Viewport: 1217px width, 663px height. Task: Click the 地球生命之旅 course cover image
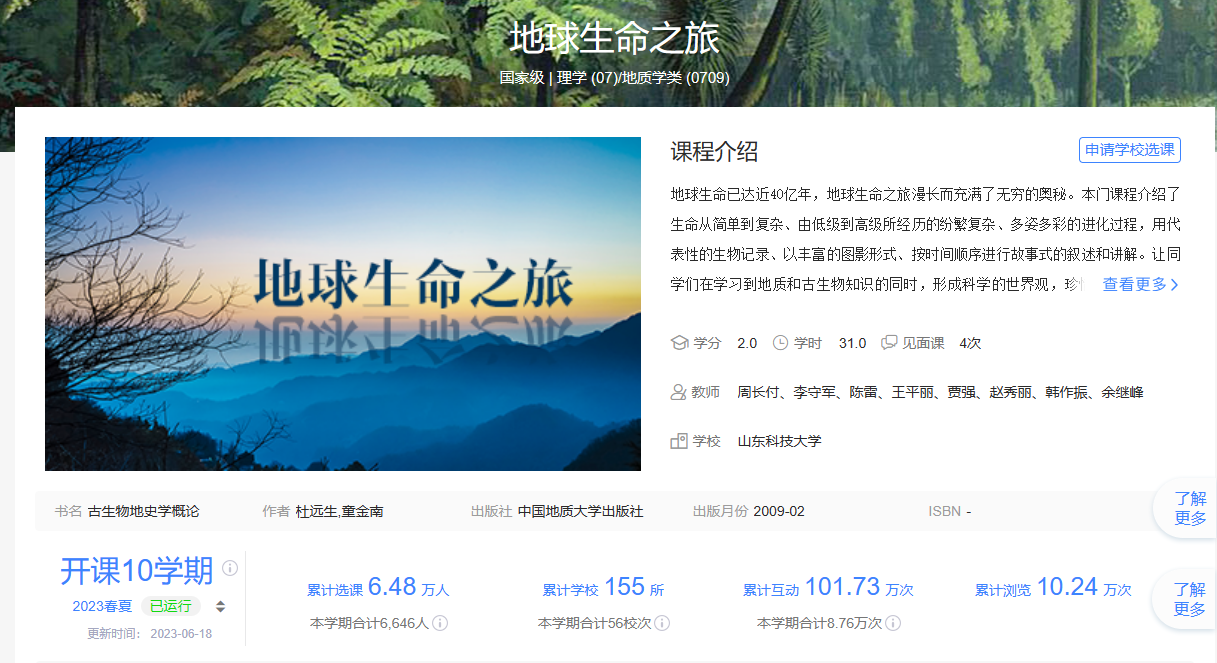[343, 303]
